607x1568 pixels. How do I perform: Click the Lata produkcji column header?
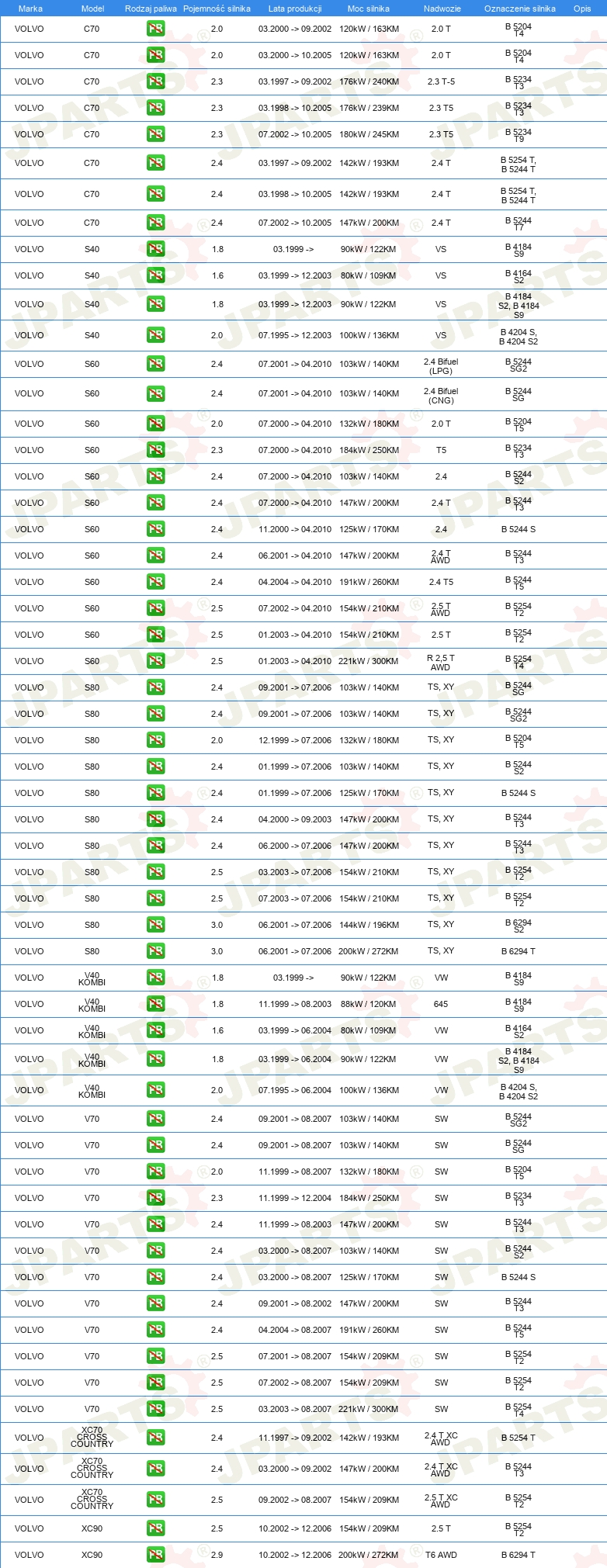[x=295, y=9]
